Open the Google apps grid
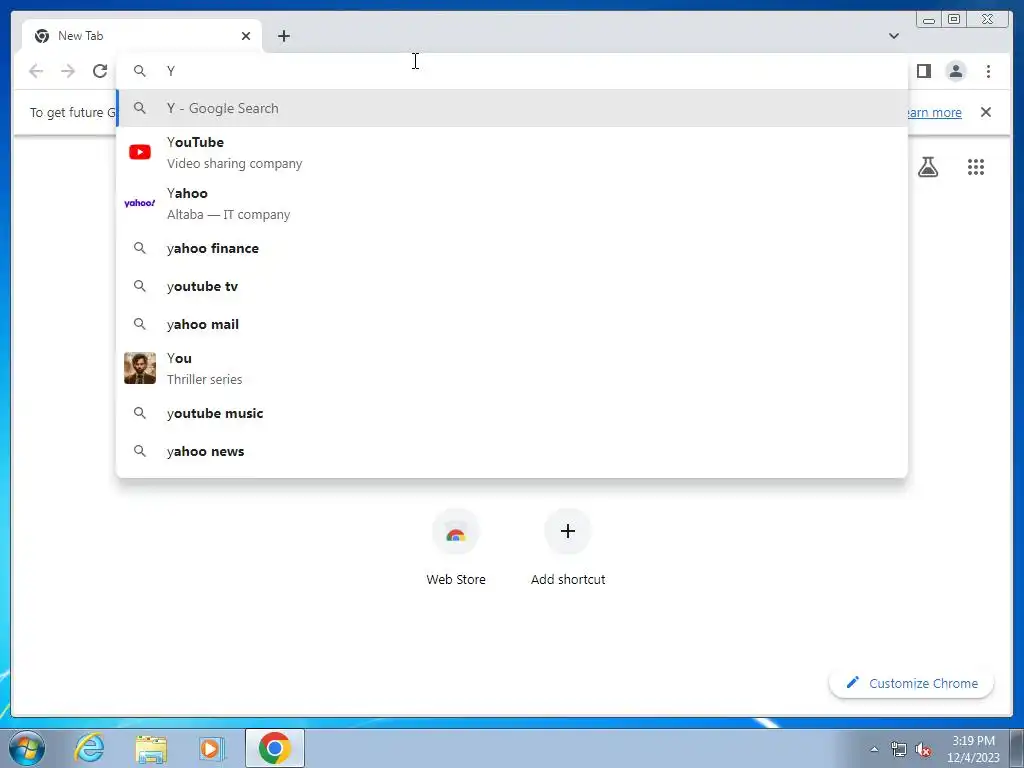 975,167
